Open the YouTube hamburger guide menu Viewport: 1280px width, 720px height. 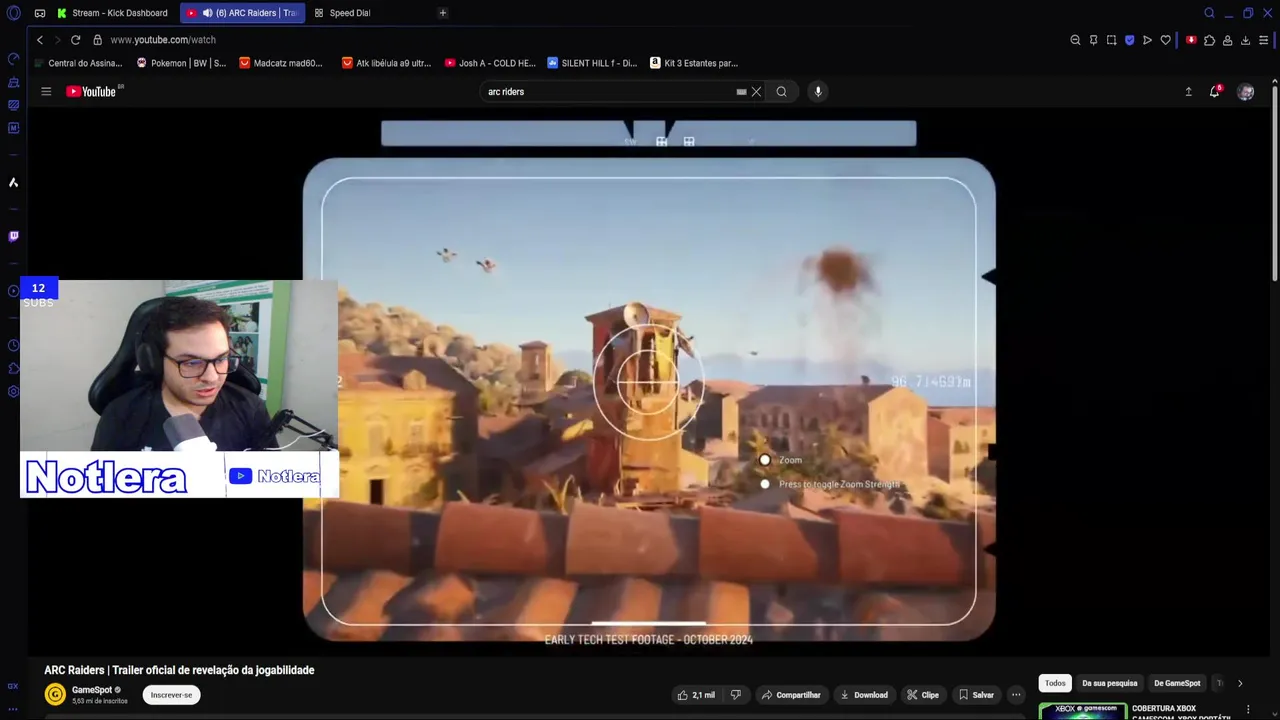pyautogui.click(x=46, y=91)
